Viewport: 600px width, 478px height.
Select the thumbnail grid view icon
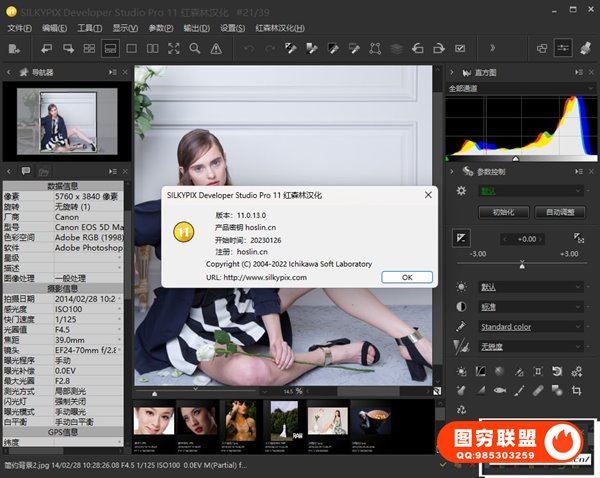tap(89, 48)
